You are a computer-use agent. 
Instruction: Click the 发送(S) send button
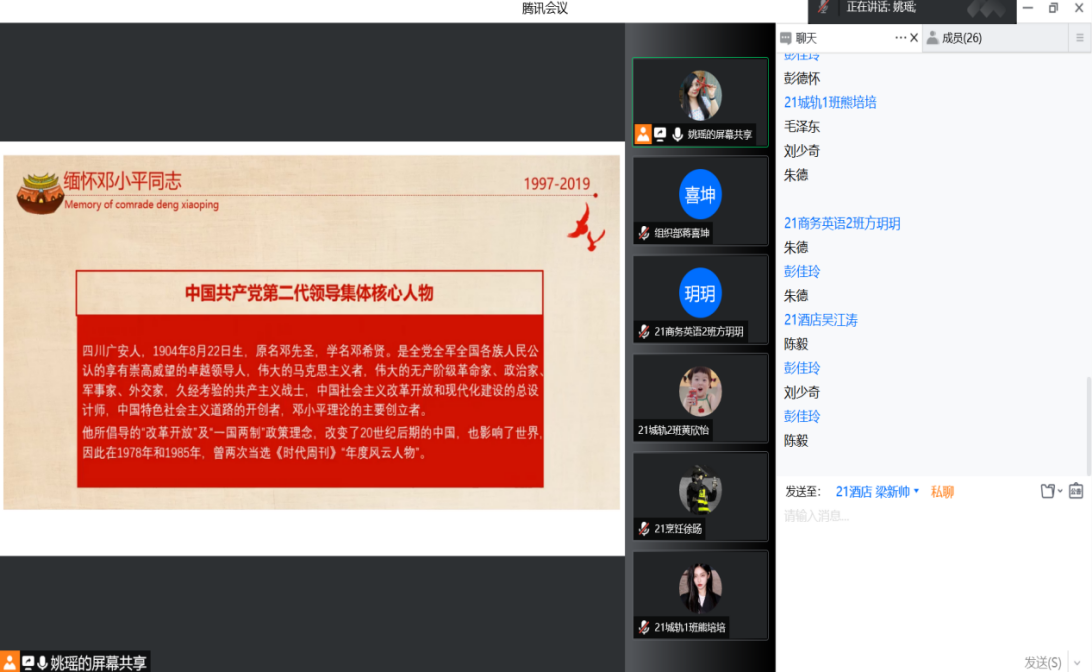pos(1042,663)
